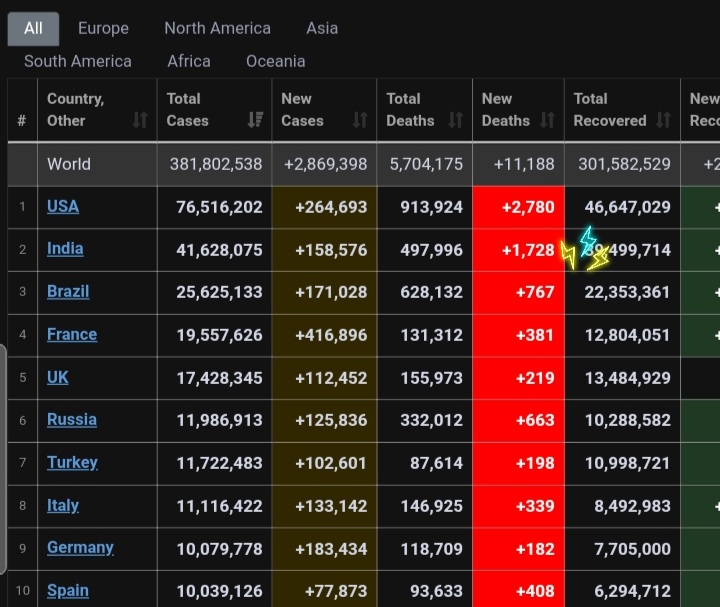This screenshot has height=607, width=720.
Task: Open the USA country link
Action: tap(63, 206)
